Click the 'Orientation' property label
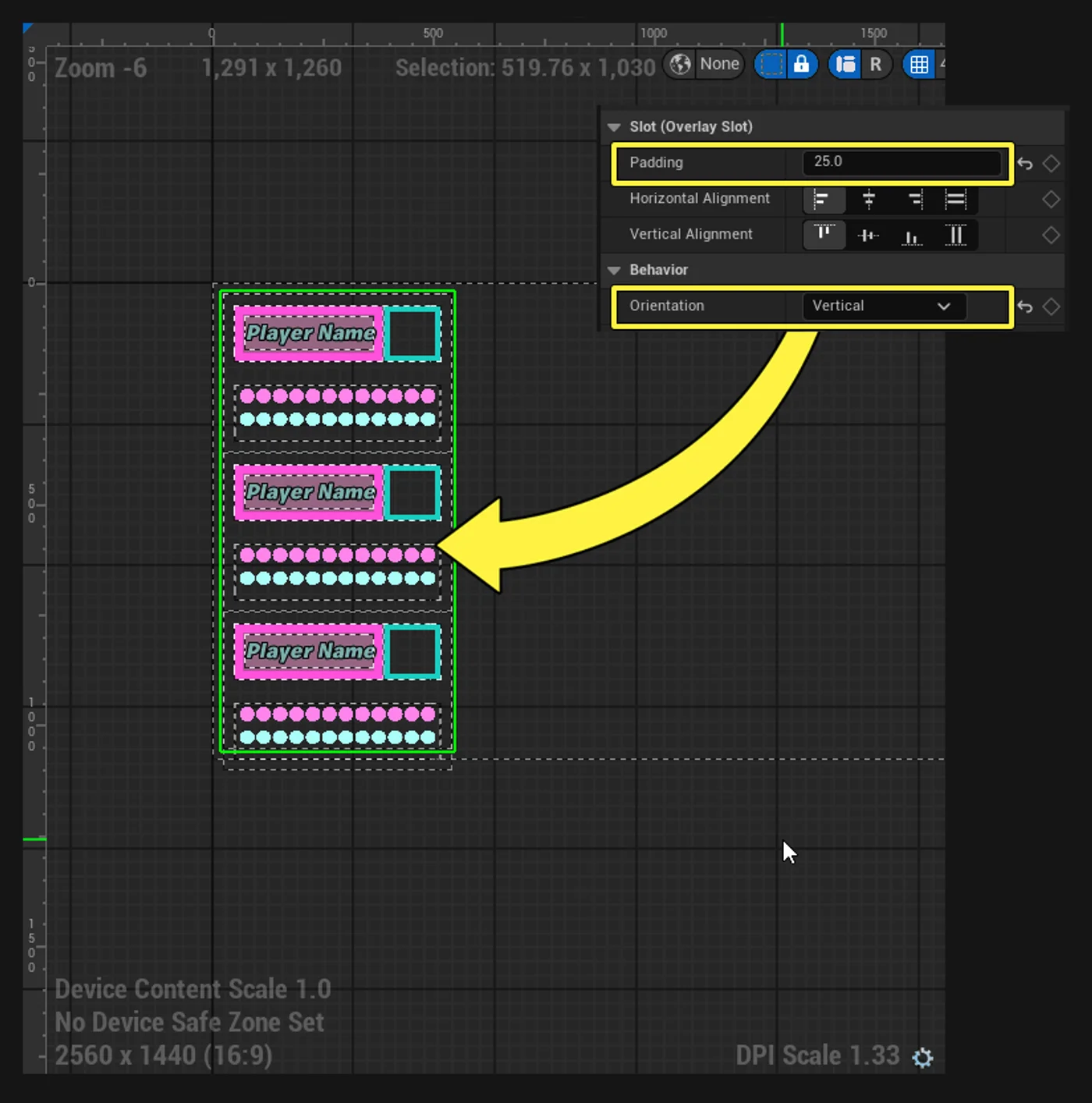Image resolution: width=1092 pixels, height=1103 pixels. pyautogui.click(x=667, y=306)
